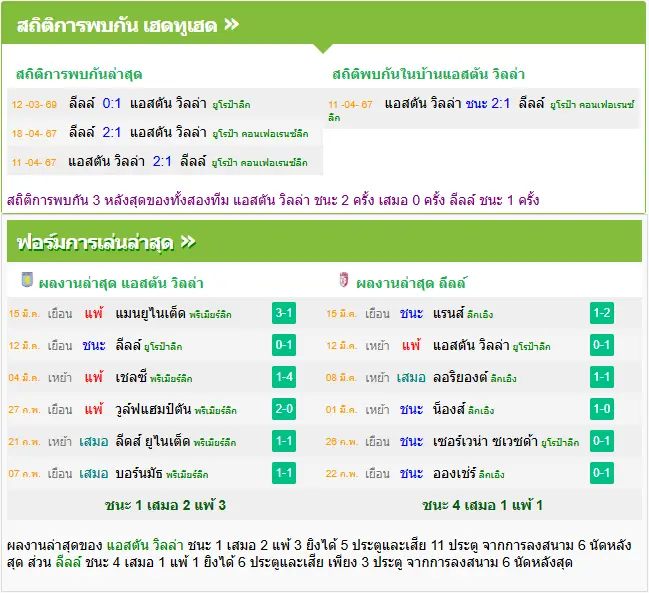Click the ลอริยองต์ opponent name
649x593 pixels.
point(460,377)
